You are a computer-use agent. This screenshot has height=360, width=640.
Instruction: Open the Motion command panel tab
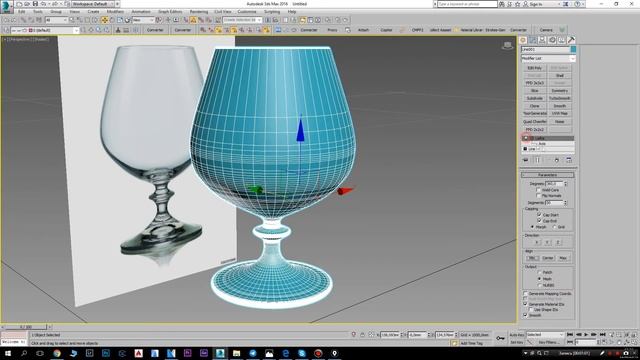tap(552, 40)
